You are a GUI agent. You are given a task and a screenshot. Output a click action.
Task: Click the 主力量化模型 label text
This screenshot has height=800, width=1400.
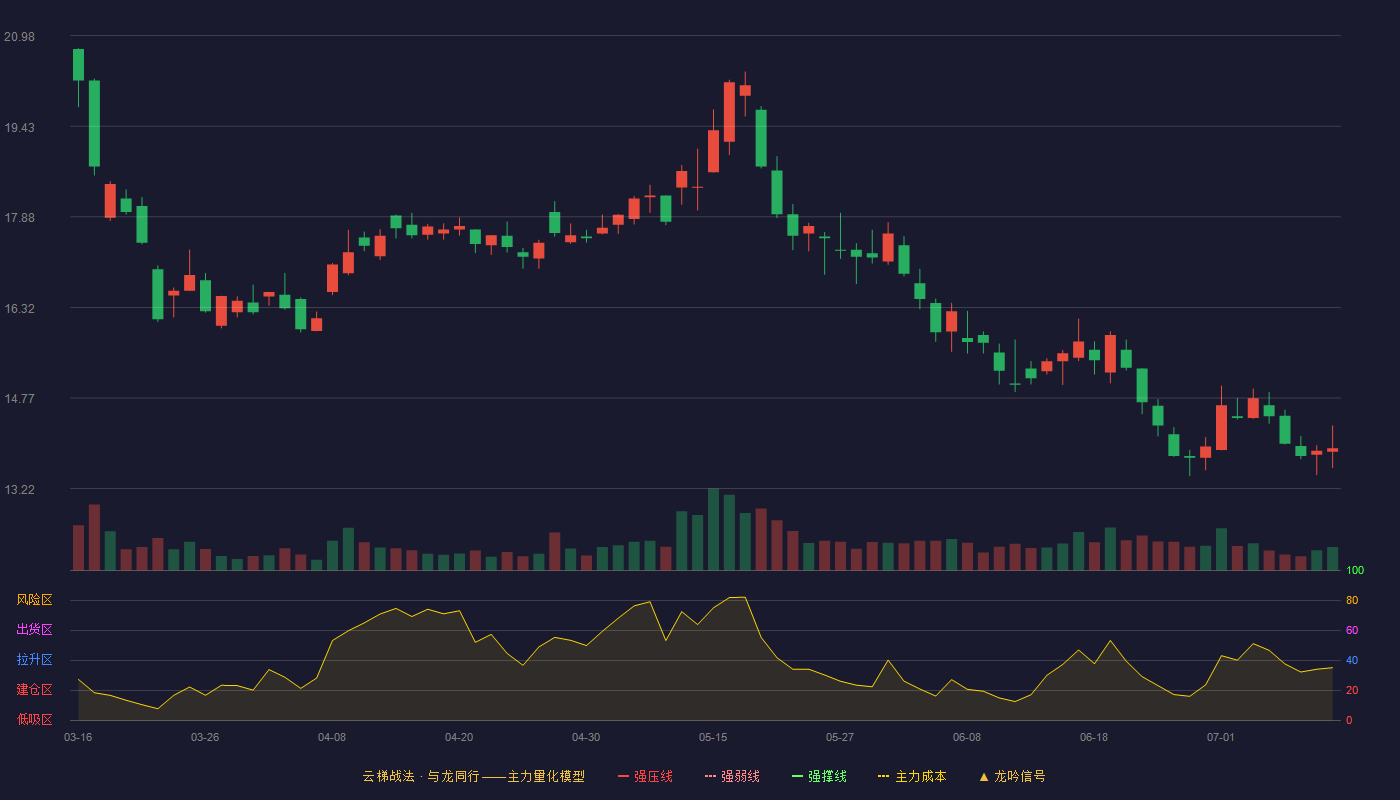(x=546, y=776)
